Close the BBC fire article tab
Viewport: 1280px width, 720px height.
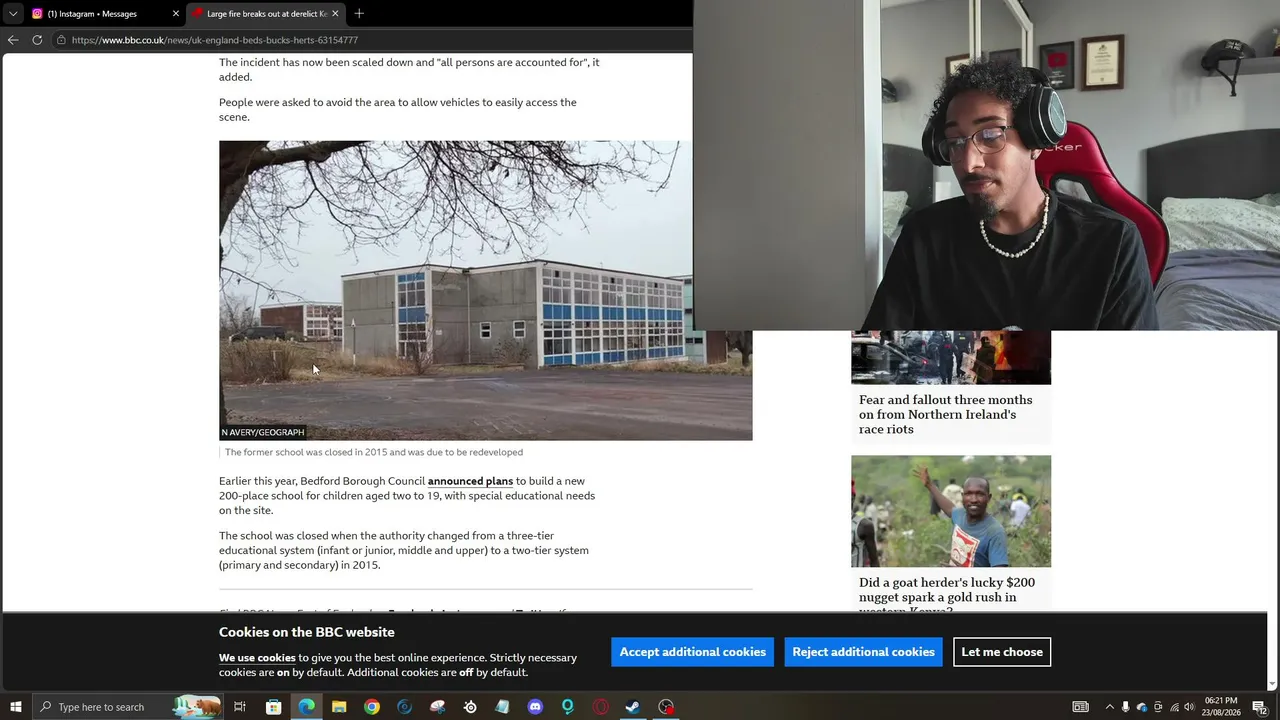pos(335,14)
